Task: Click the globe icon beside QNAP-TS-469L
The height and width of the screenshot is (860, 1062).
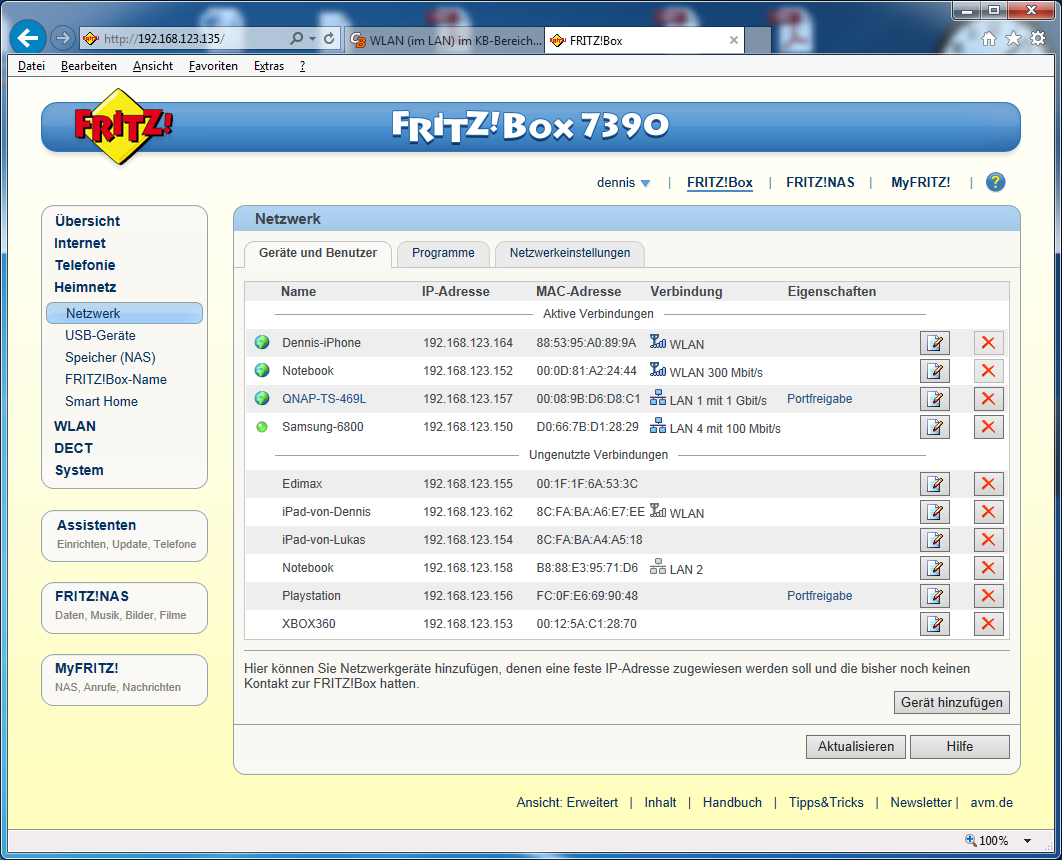Action: (x=262, y=399)
